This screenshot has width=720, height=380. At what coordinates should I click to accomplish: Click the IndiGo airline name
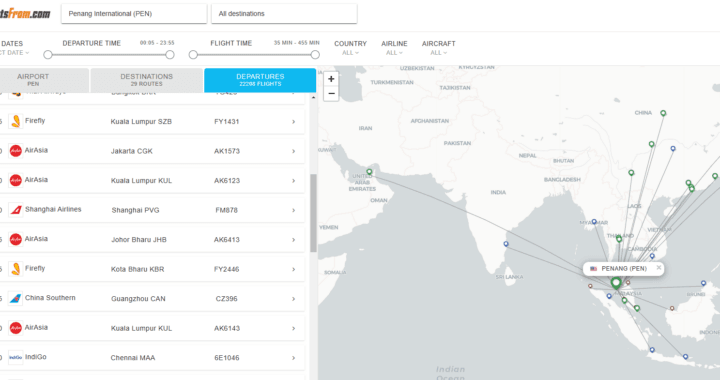click(35, 357)
